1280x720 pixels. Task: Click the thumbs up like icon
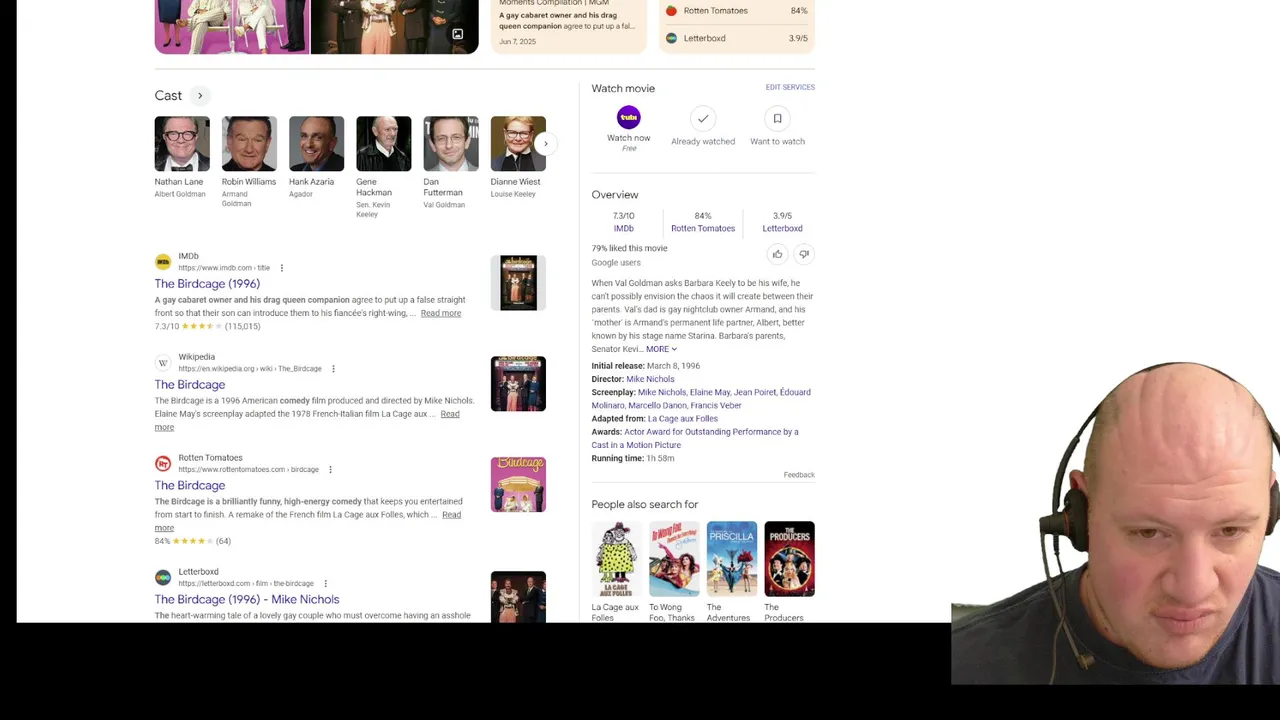click(777, 254)
